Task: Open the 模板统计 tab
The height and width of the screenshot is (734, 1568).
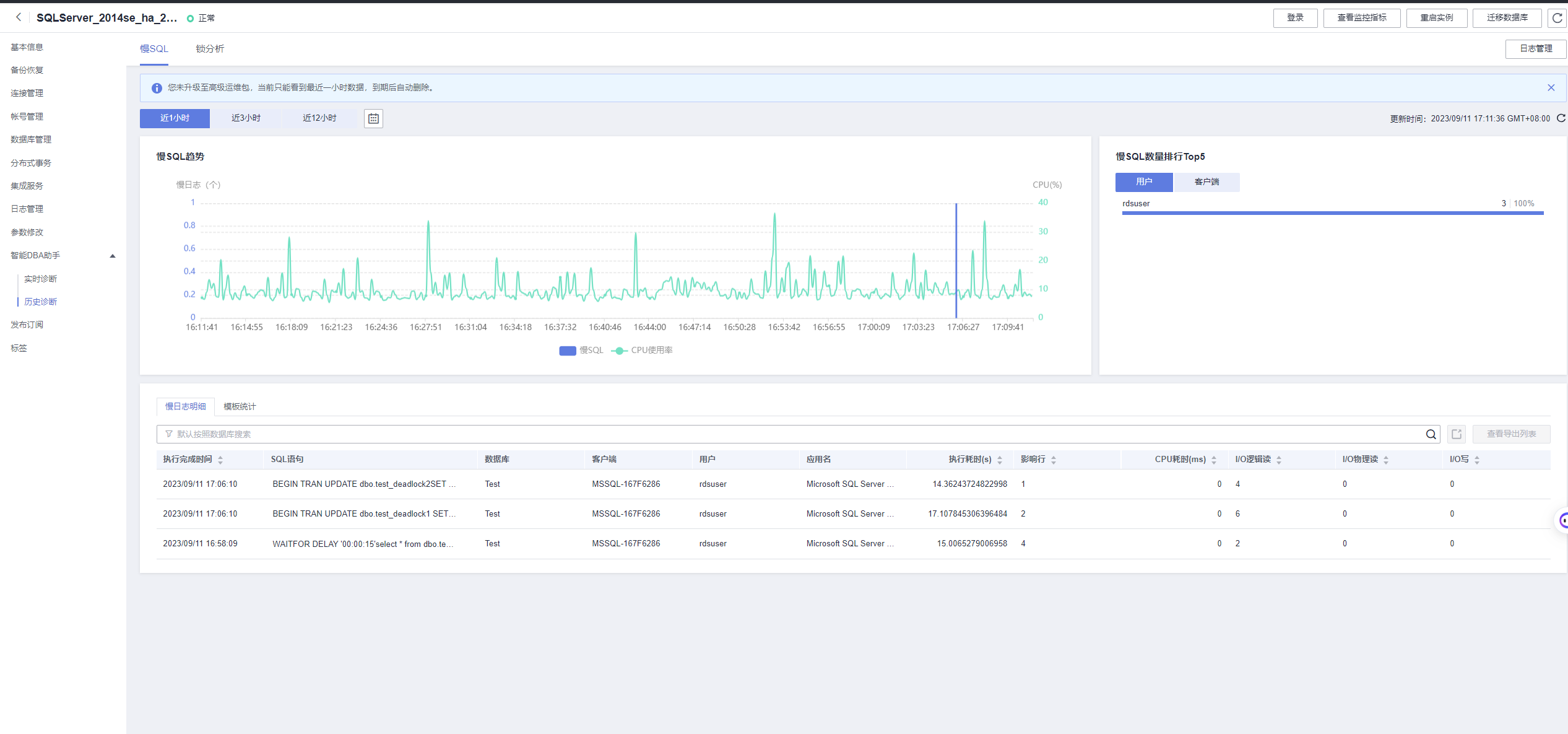Action: [x=240, y=407]
